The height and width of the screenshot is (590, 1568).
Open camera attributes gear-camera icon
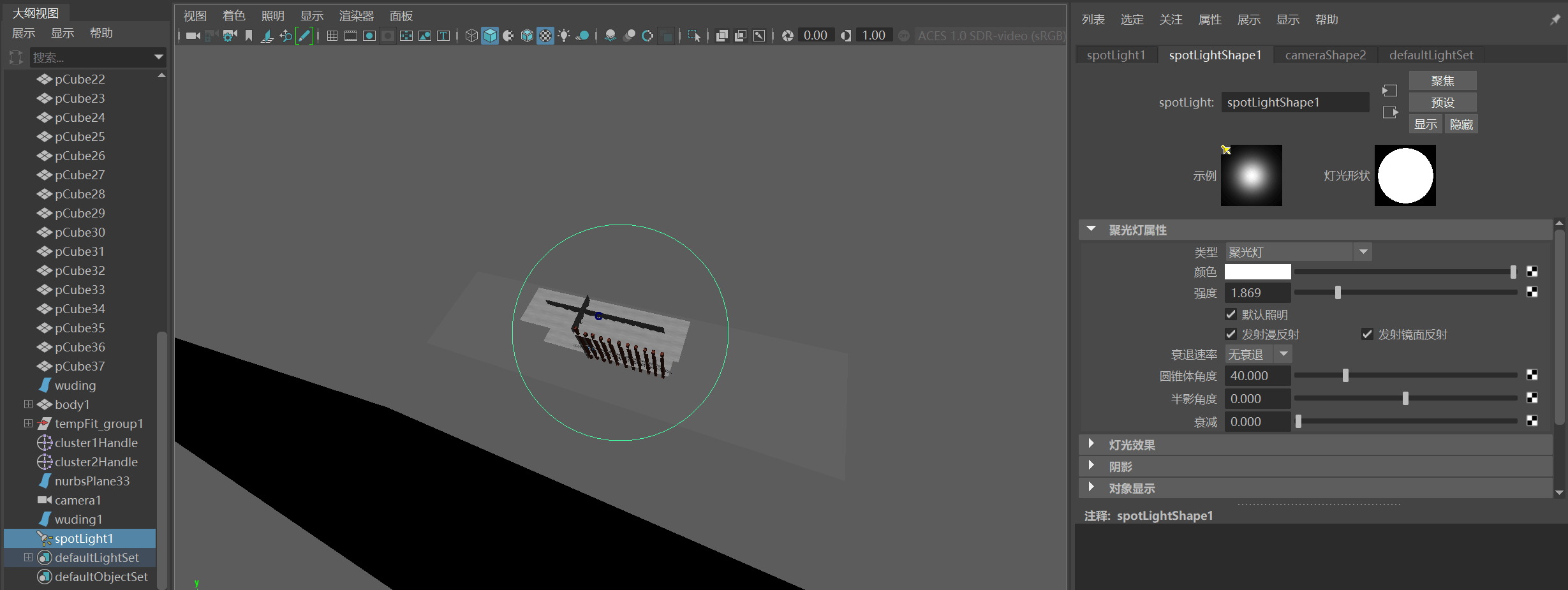pyautogui.click(x=230, y=36)
